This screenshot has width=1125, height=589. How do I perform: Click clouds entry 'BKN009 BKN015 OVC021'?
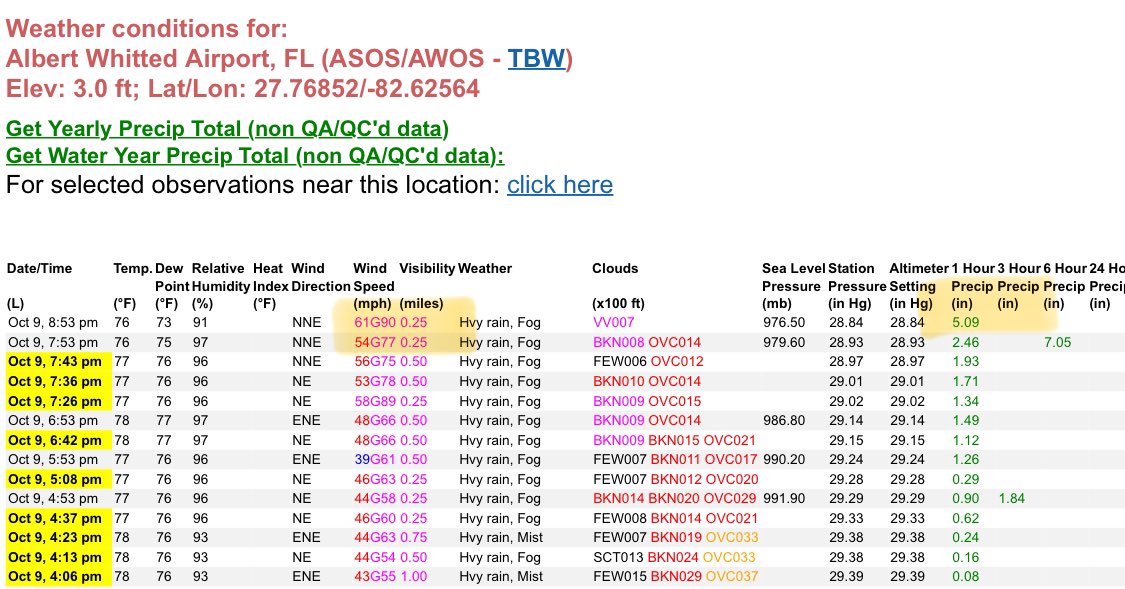674,440
